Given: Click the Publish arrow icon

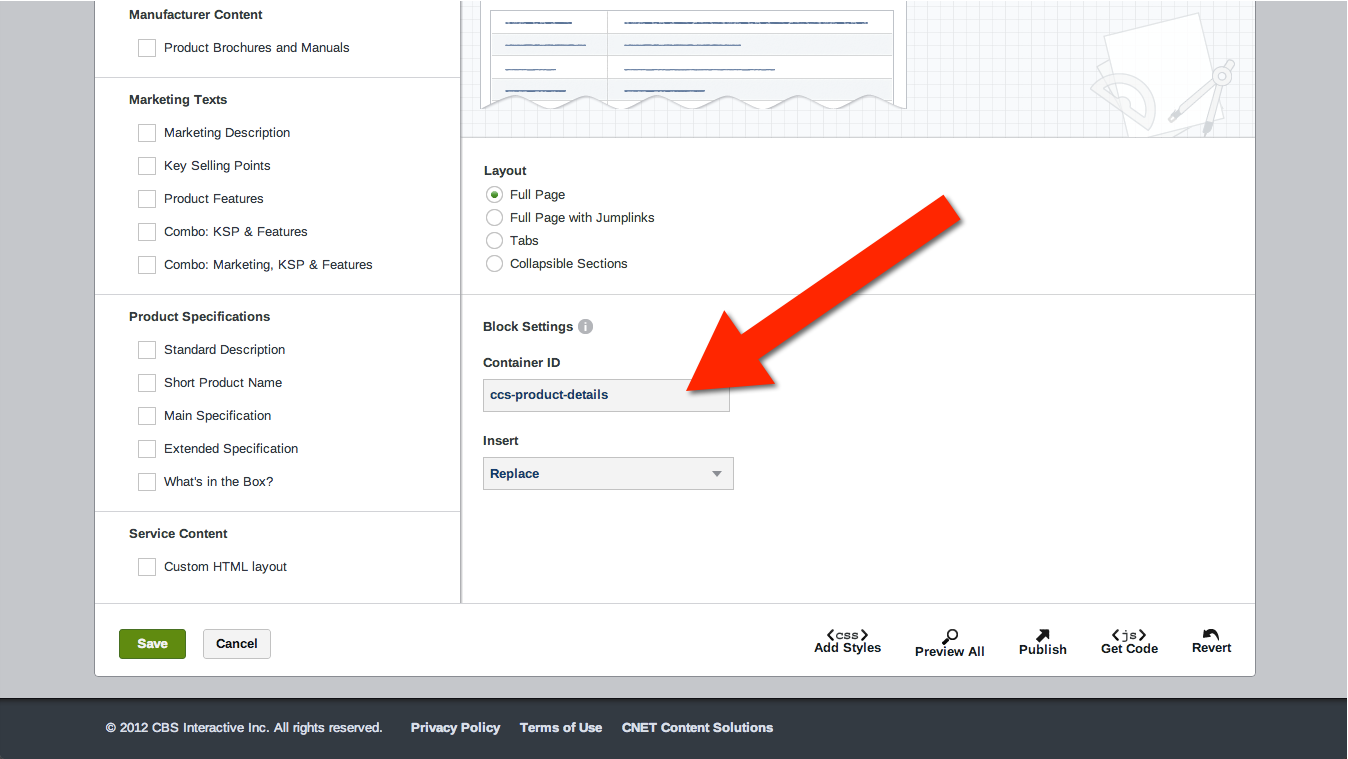Looking at the screenshot, I should 1042,635.
